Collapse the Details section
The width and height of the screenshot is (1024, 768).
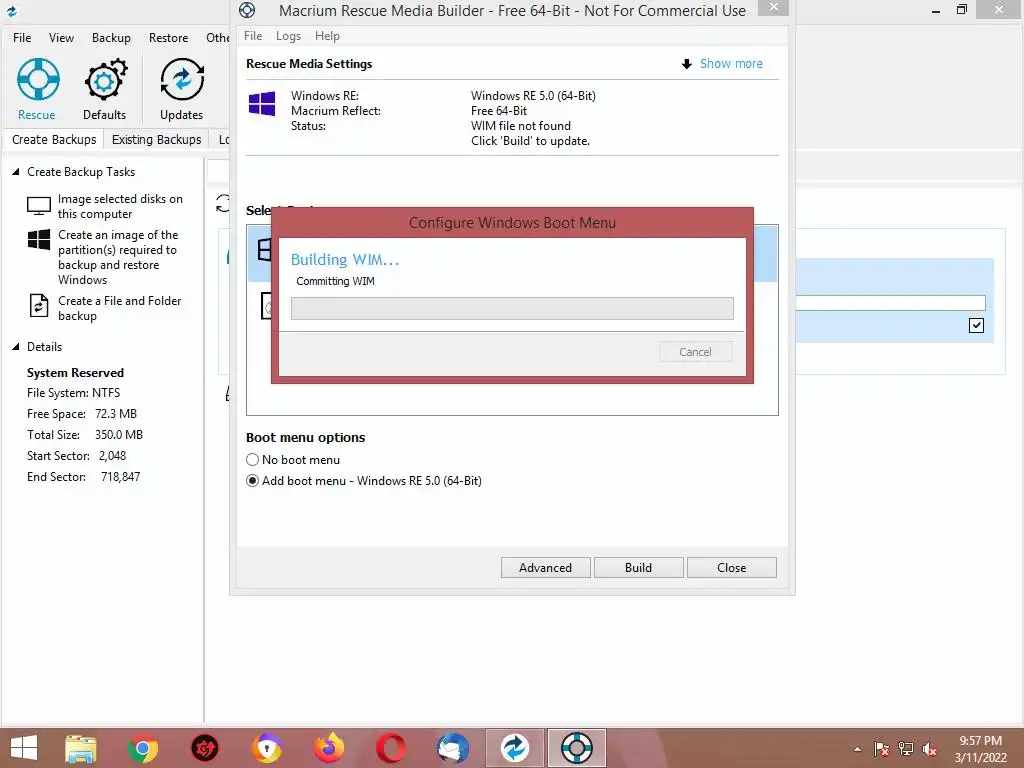[16, 347]
